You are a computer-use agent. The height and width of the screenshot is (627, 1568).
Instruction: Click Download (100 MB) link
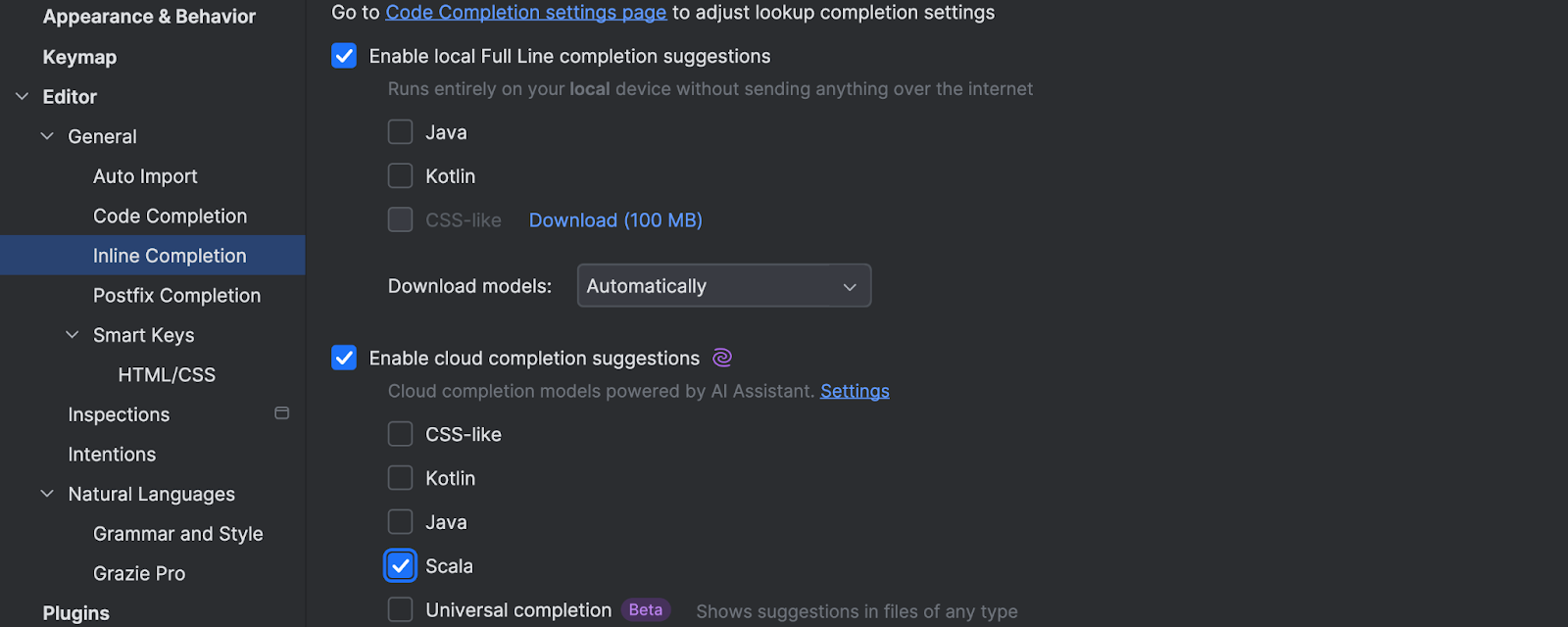pos(615,220)
